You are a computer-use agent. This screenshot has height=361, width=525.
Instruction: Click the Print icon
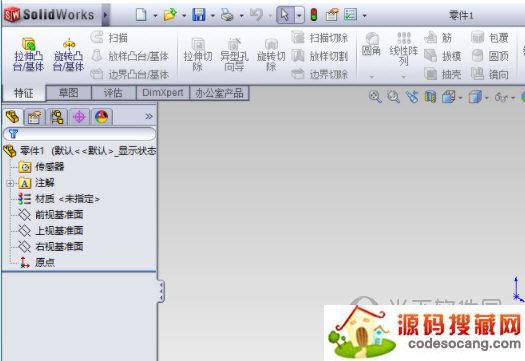click(227, 15)
